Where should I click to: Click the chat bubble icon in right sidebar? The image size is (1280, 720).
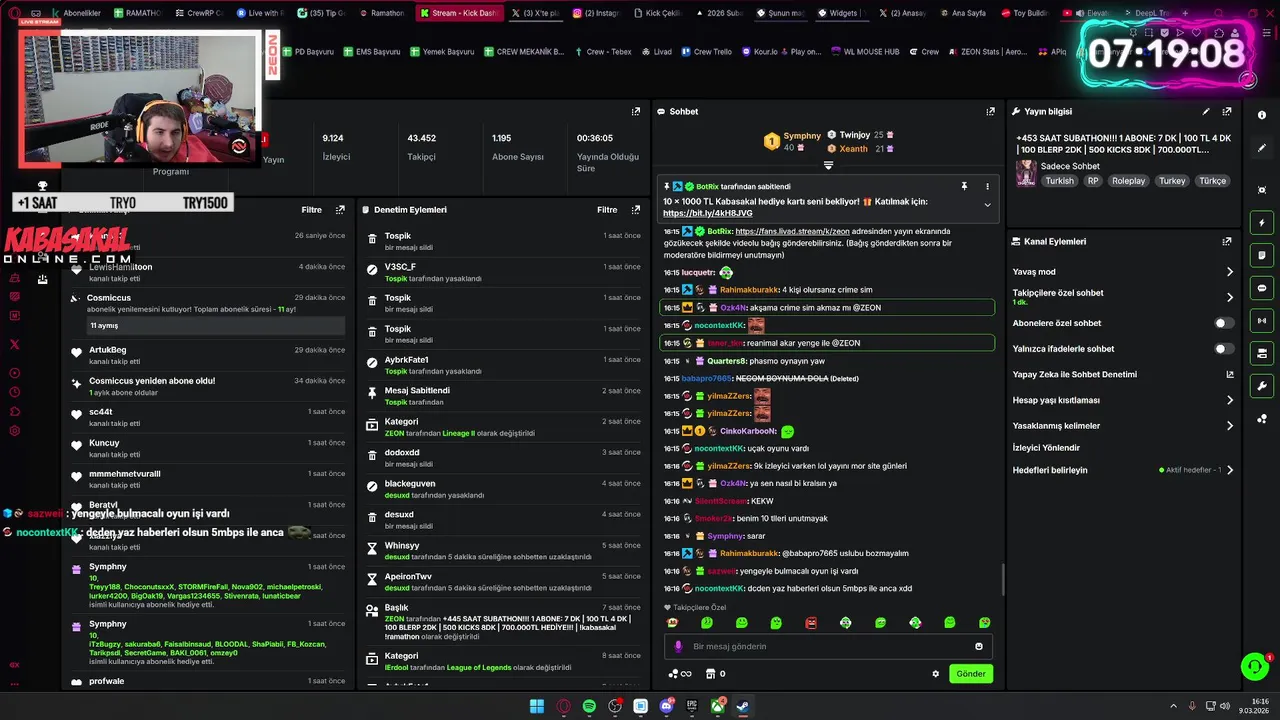1262,288
